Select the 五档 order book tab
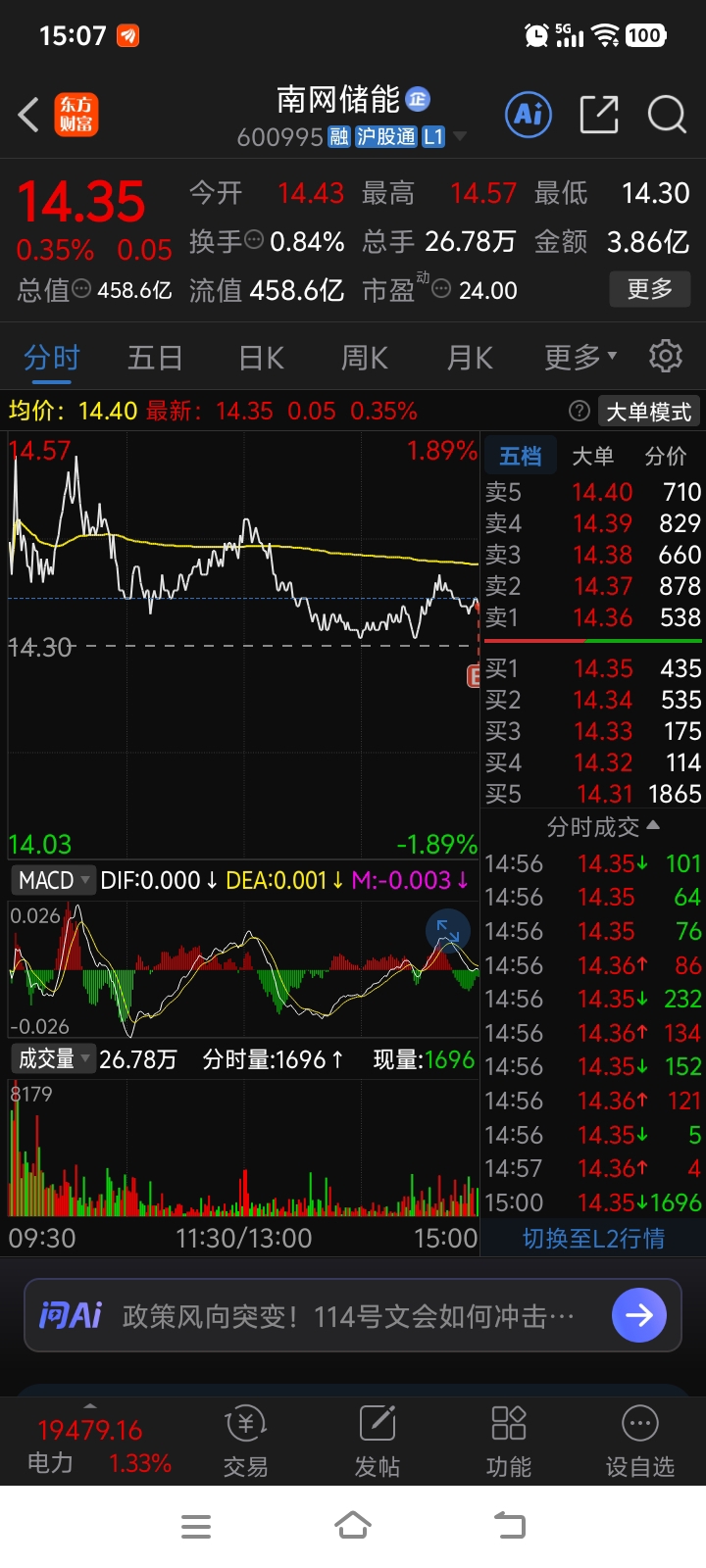 (521, 456)
